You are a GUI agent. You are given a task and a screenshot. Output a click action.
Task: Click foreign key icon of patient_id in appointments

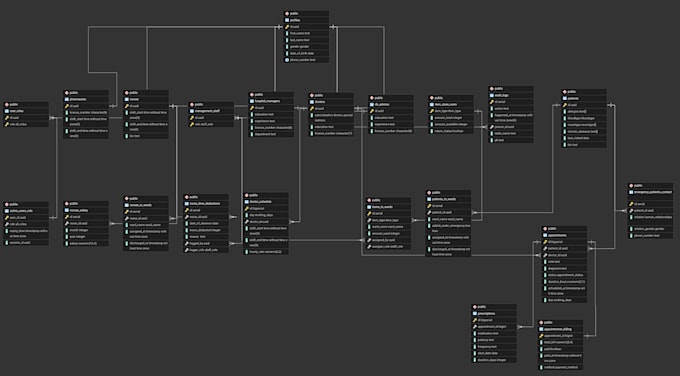coord(545,248)
